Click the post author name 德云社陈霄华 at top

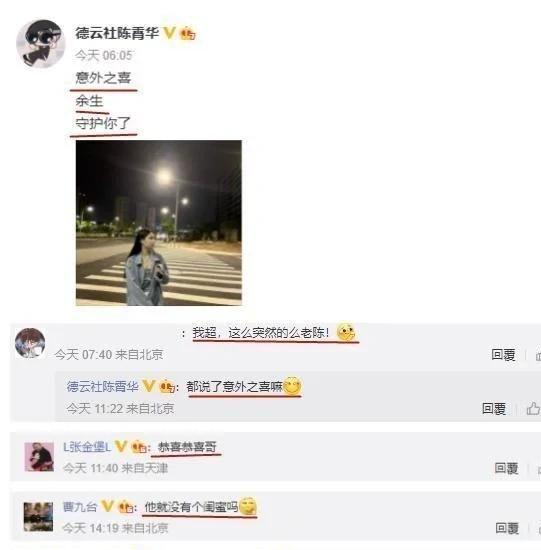tap(117, 33)
